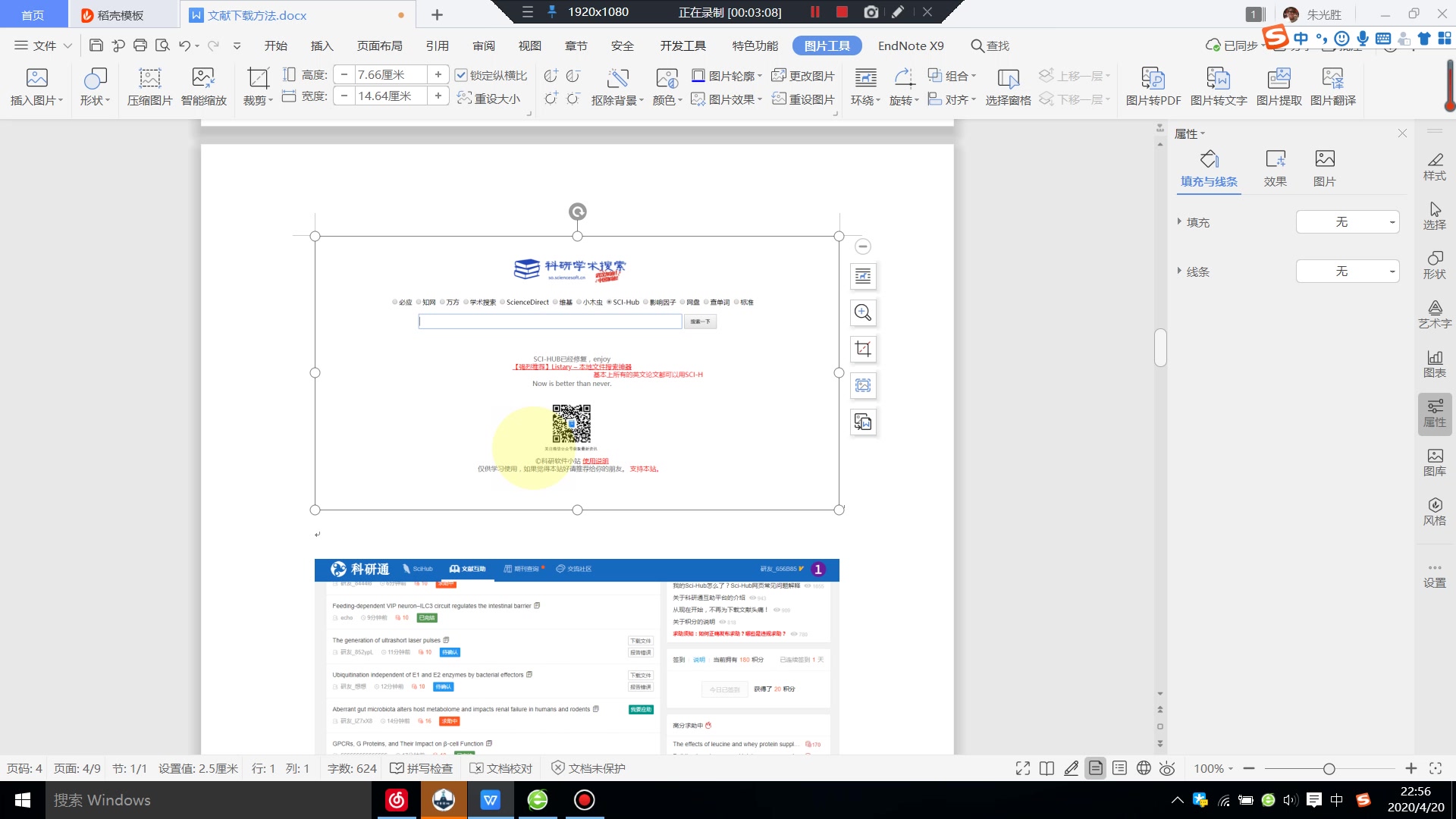Select the 知网 radio button in the image

click(419, 302)
